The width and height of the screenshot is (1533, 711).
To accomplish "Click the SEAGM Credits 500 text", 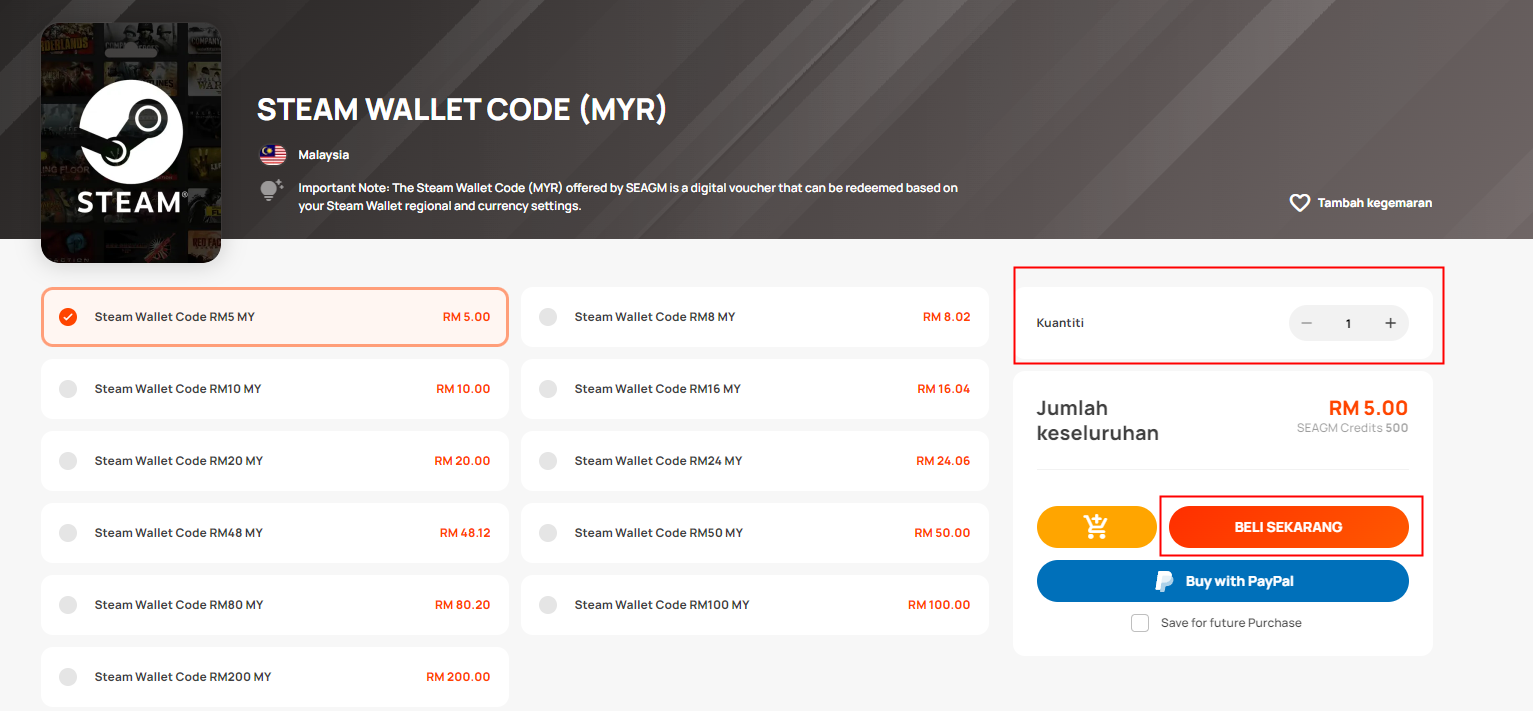I will click(1352, 428).
